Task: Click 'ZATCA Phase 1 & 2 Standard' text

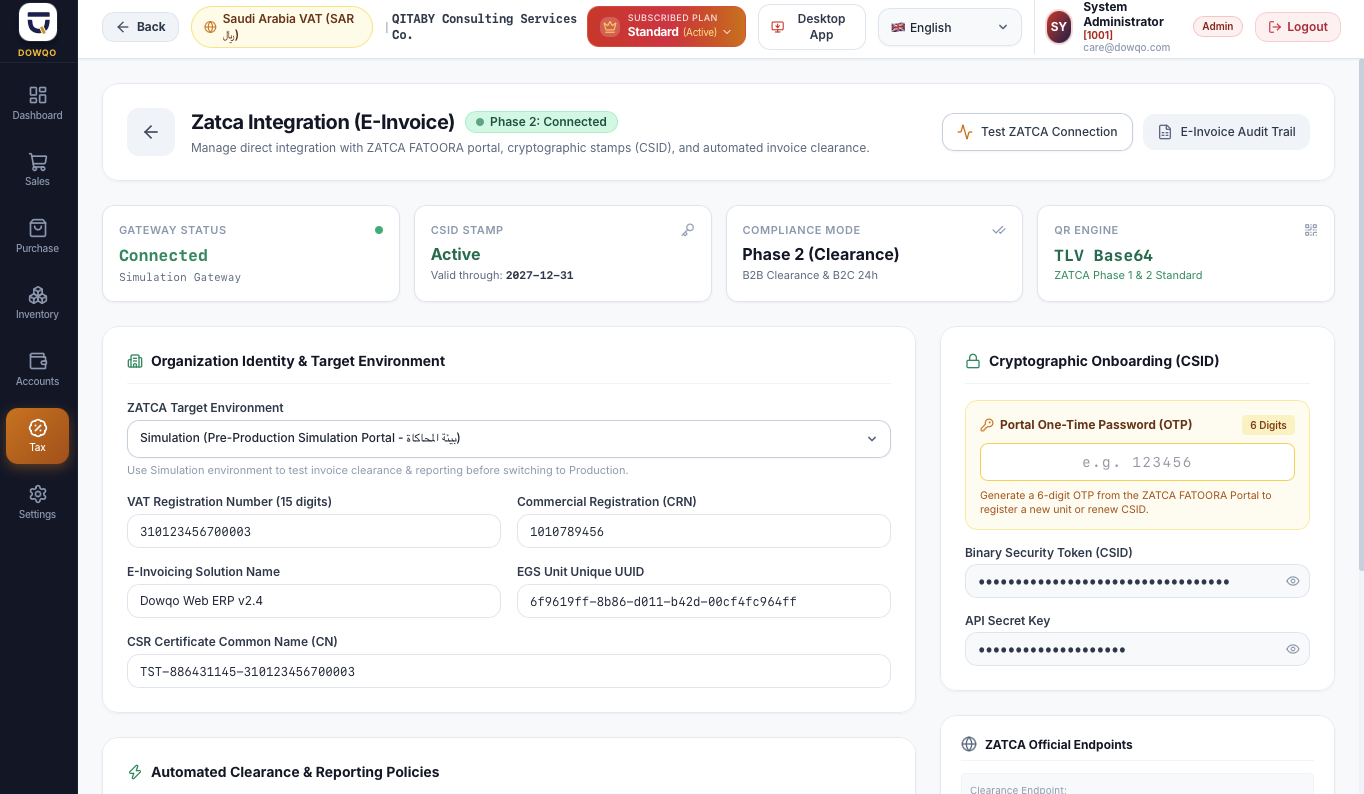Action: point(1128,275)
